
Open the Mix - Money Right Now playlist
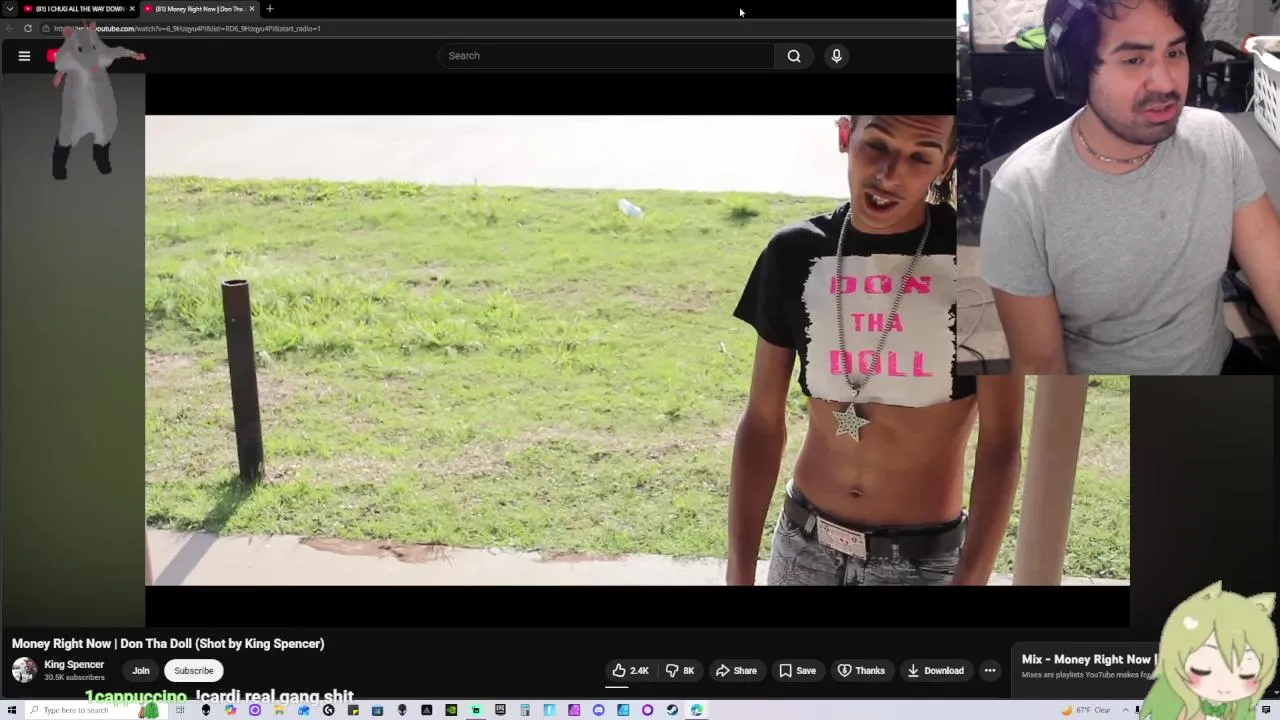(x=1088, y=660)
